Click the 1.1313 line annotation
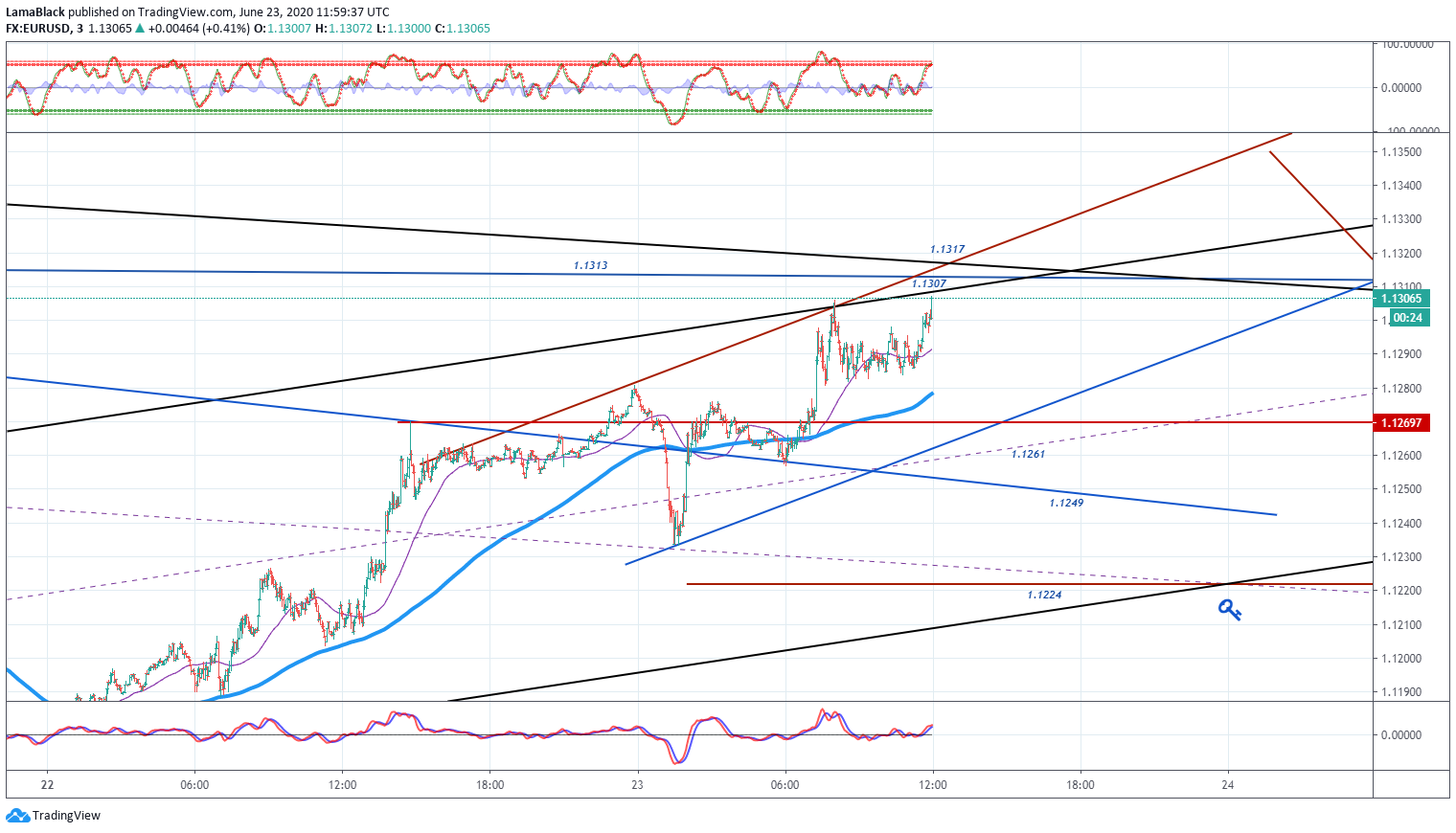This screenshot has height=833, width=1456. click(x=591, y=265)
